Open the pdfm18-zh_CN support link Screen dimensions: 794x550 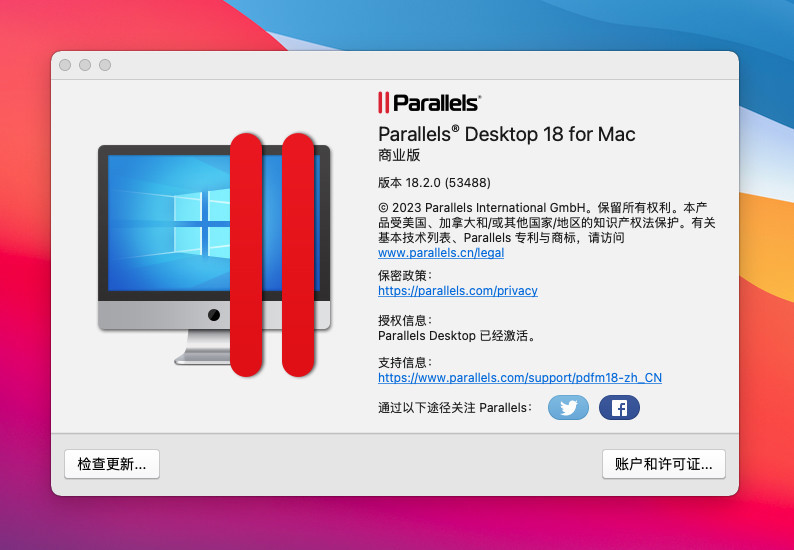[520, 378]
